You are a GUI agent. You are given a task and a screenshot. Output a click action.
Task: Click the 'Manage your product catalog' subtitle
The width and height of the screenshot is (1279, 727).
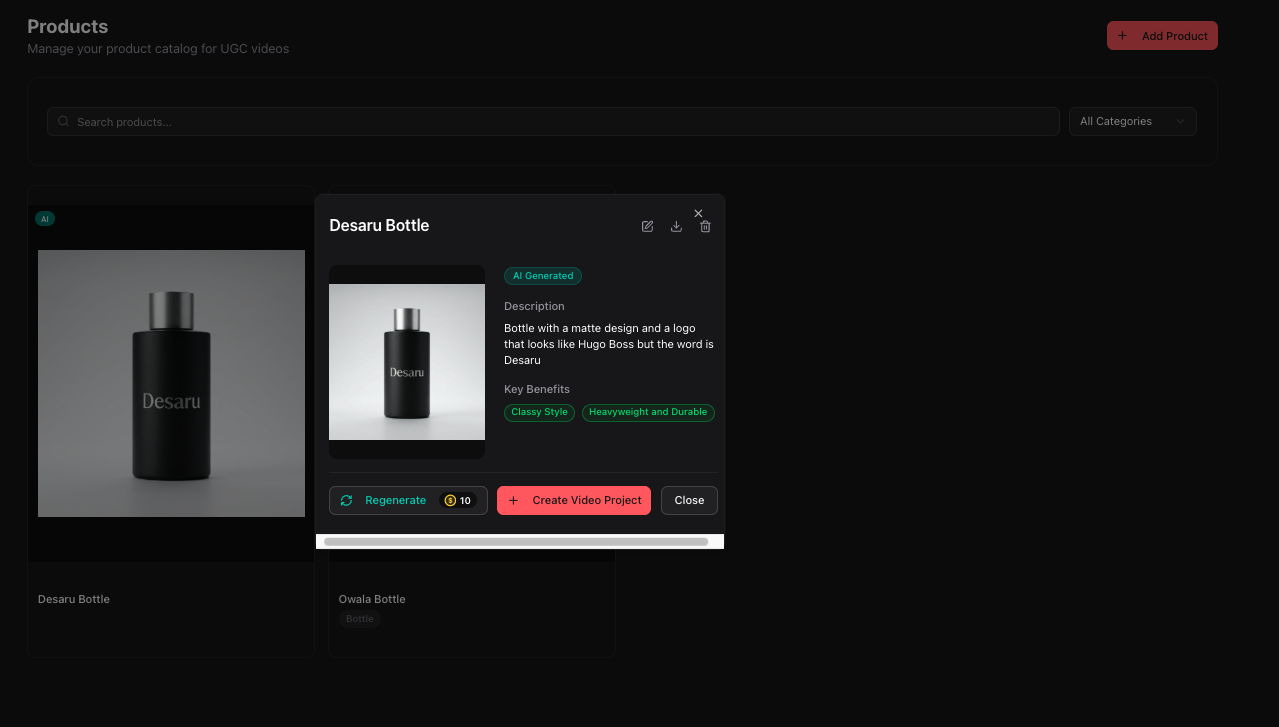pyautogui.click(x=158, y=48)
